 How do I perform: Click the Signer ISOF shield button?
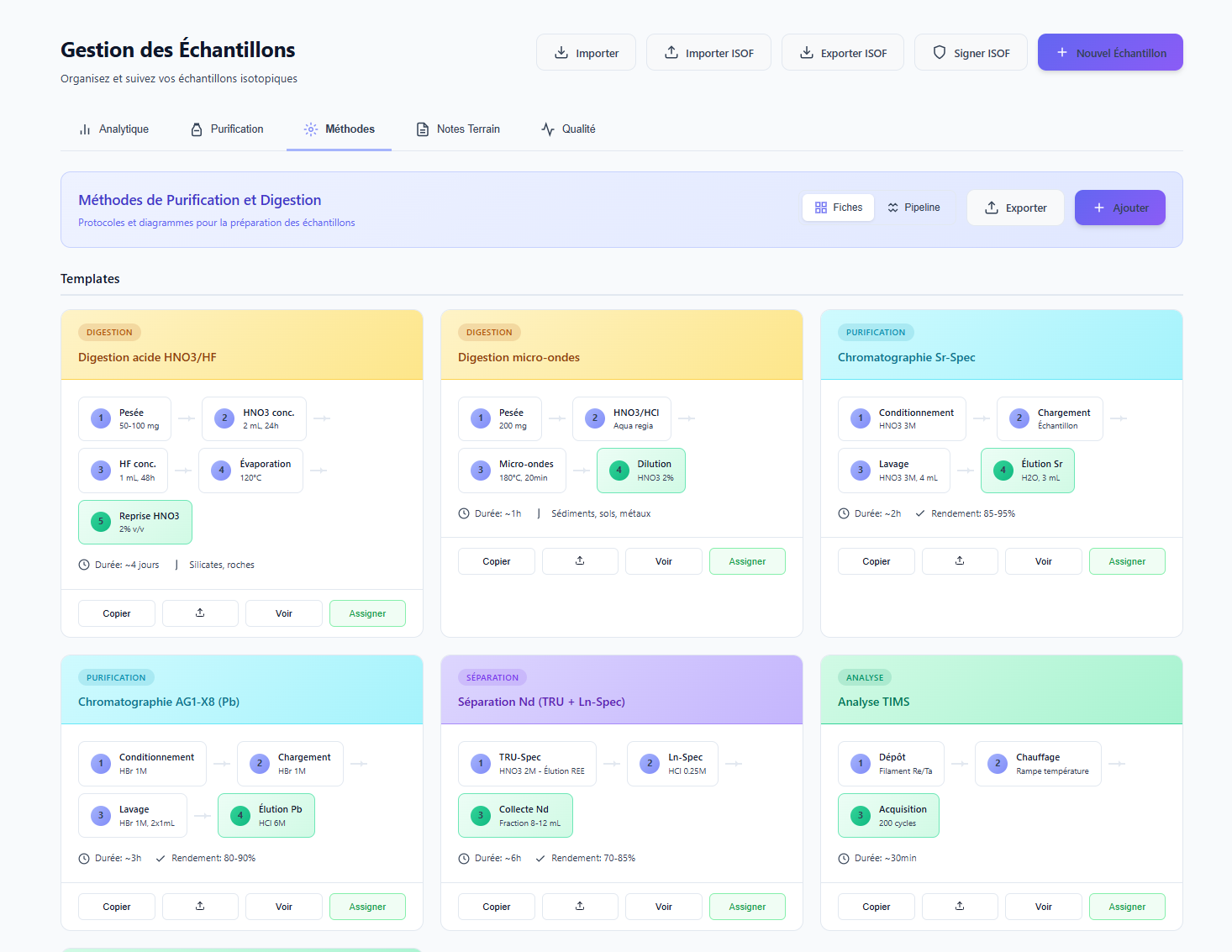tap(971, 53)
